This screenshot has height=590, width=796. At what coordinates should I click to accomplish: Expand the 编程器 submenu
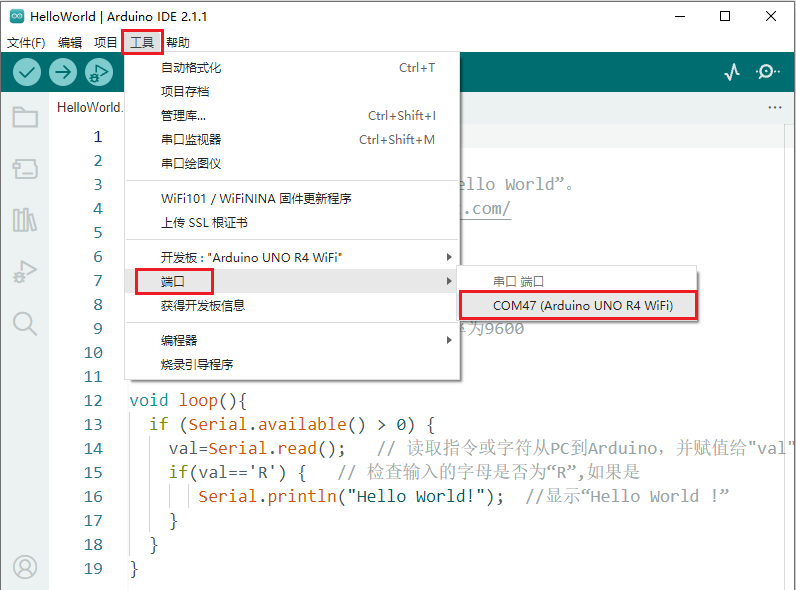pyautogui.click(x=292, y=340)
